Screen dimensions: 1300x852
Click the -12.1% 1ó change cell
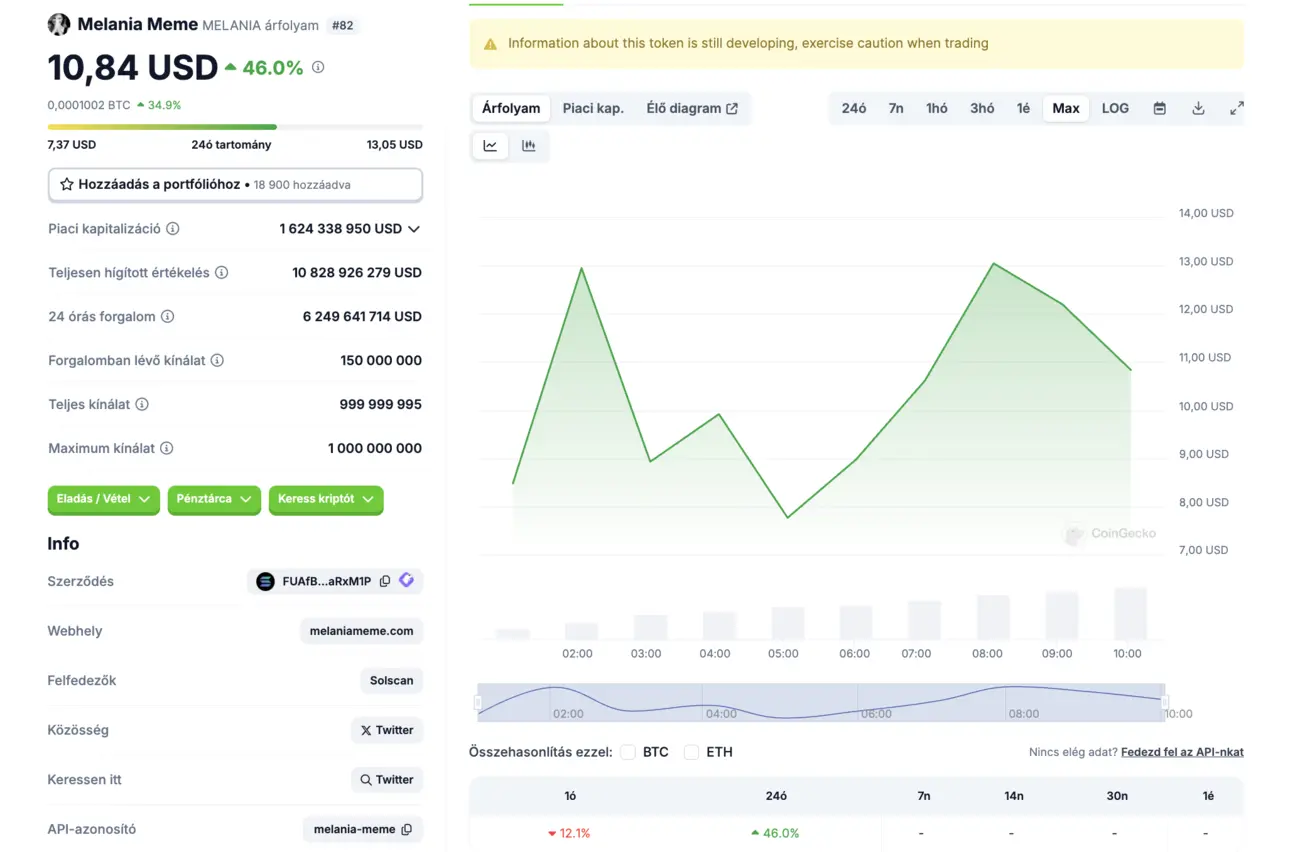tap(569, 833)
